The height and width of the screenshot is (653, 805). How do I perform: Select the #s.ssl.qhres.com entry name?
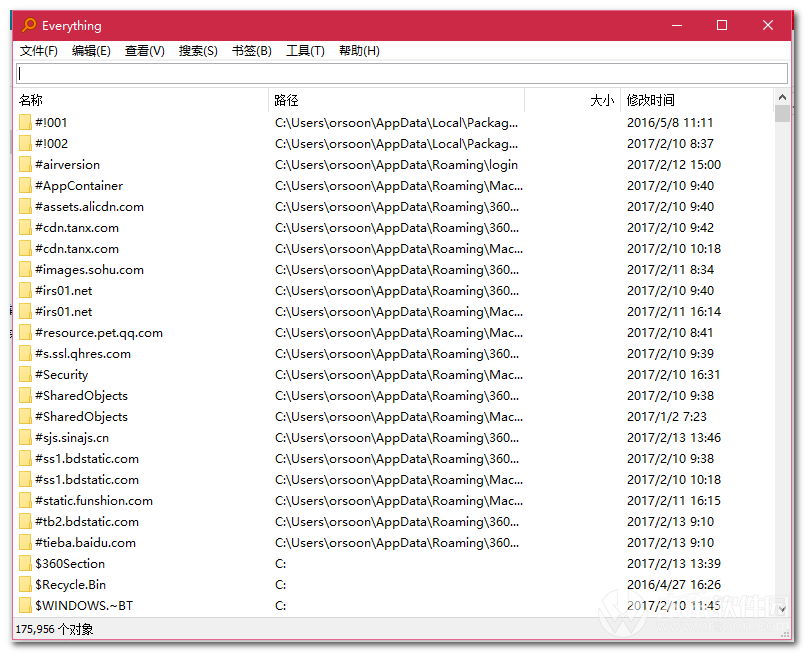coord(83,354)
